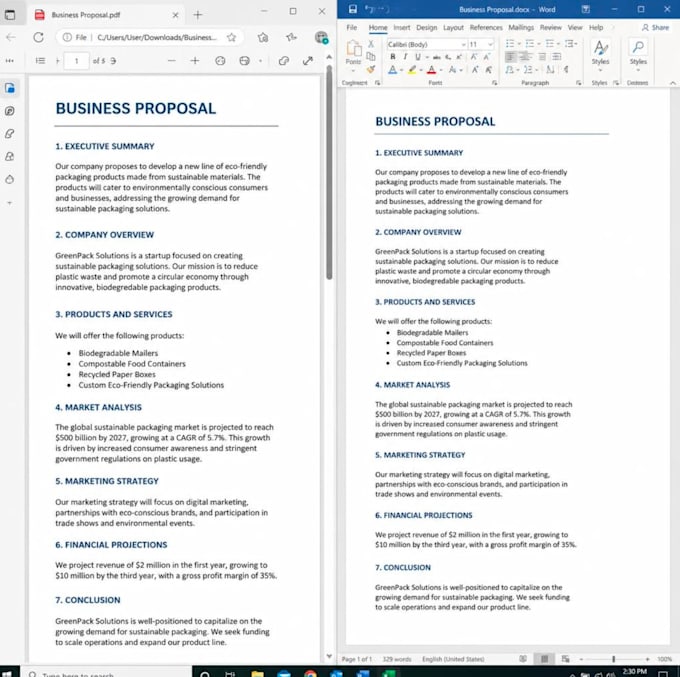The width and height of the screenshot is (680, 677).
Task: Click English (United States) in Word status bar
Action: (x=453, y=659)
